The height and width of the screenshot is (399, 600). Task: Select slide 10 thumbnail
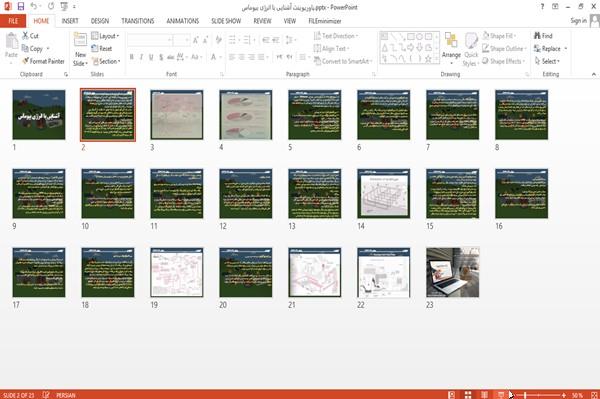(x=108, y=194)
